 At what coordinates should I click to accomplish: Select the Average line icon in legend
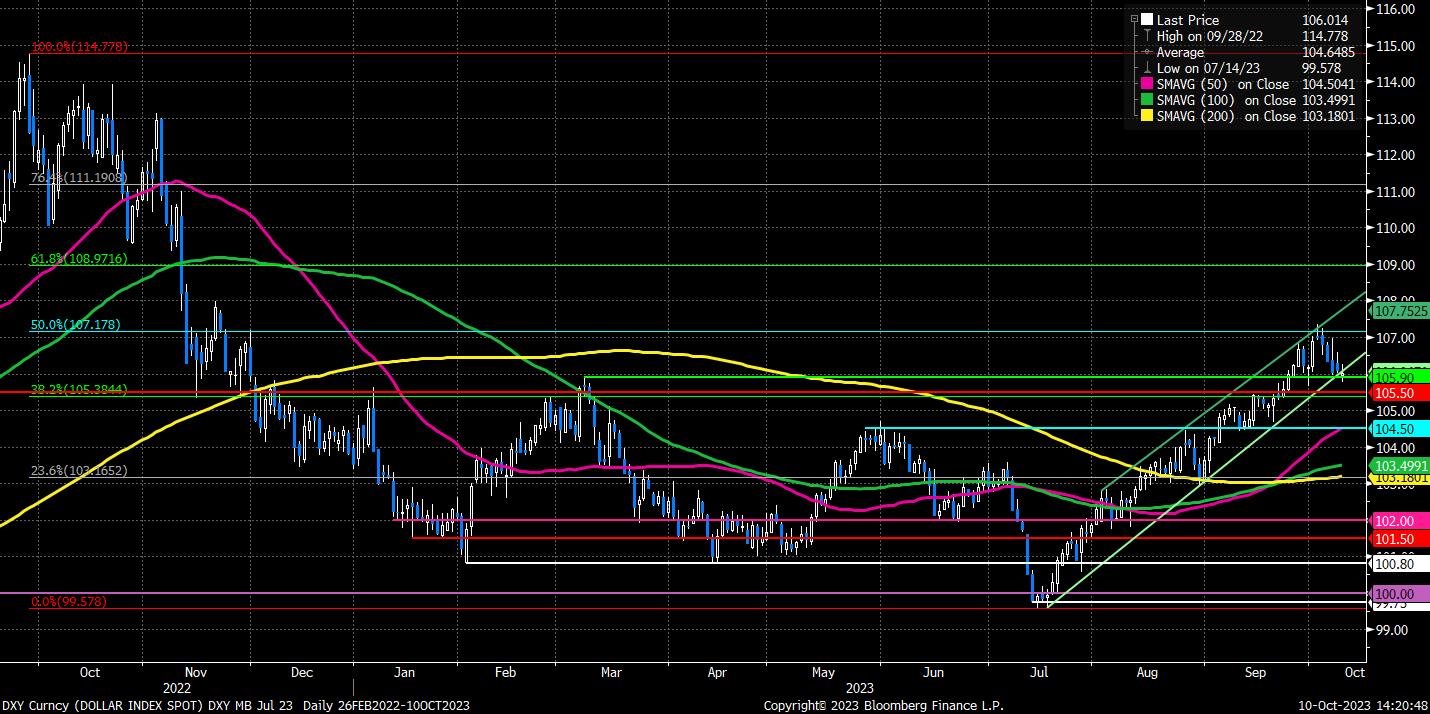point(1147,52)
